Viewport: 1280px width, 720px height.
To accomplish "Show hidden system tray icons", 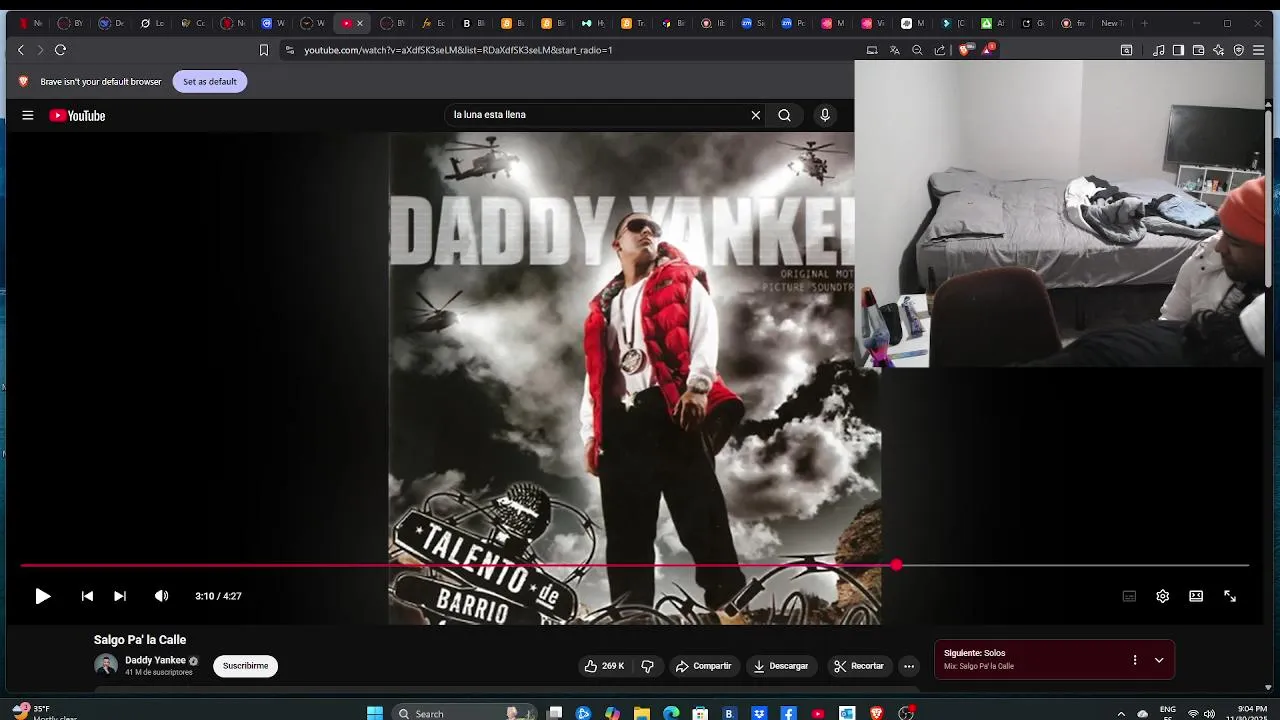I will coord(1121,714).
